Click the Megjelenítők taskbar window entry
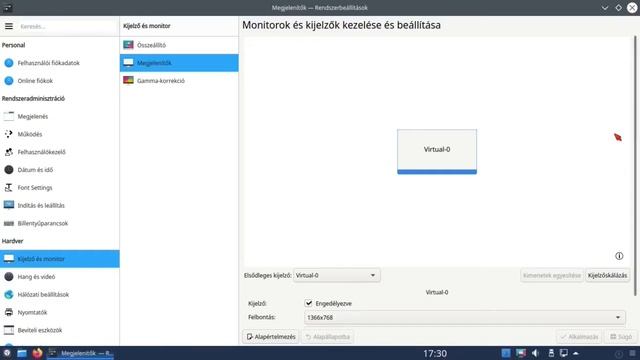Viewport: 640px width, 360px height. [81, 353]
